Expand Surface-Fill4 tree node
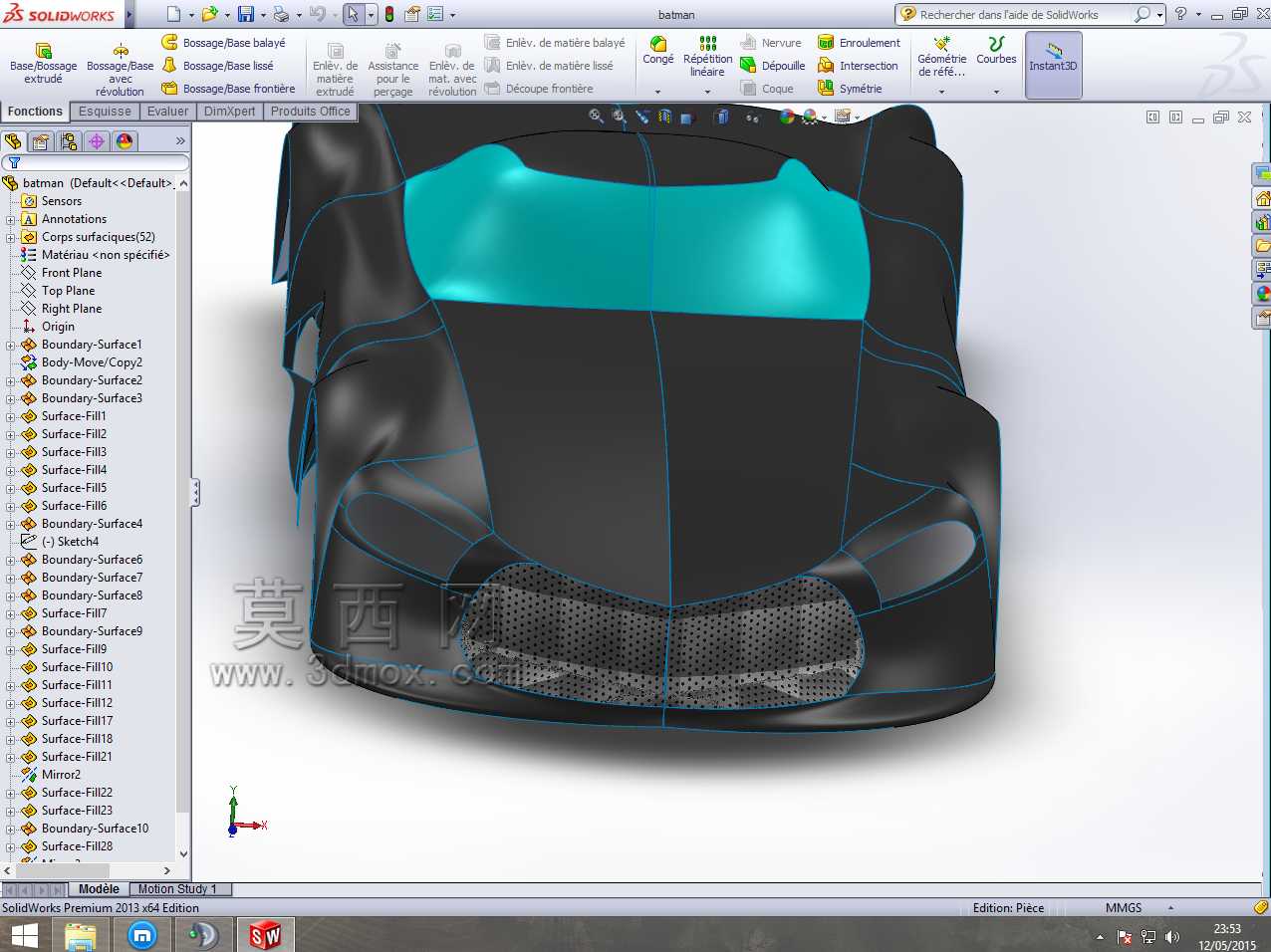 click(x=10, y=470)
